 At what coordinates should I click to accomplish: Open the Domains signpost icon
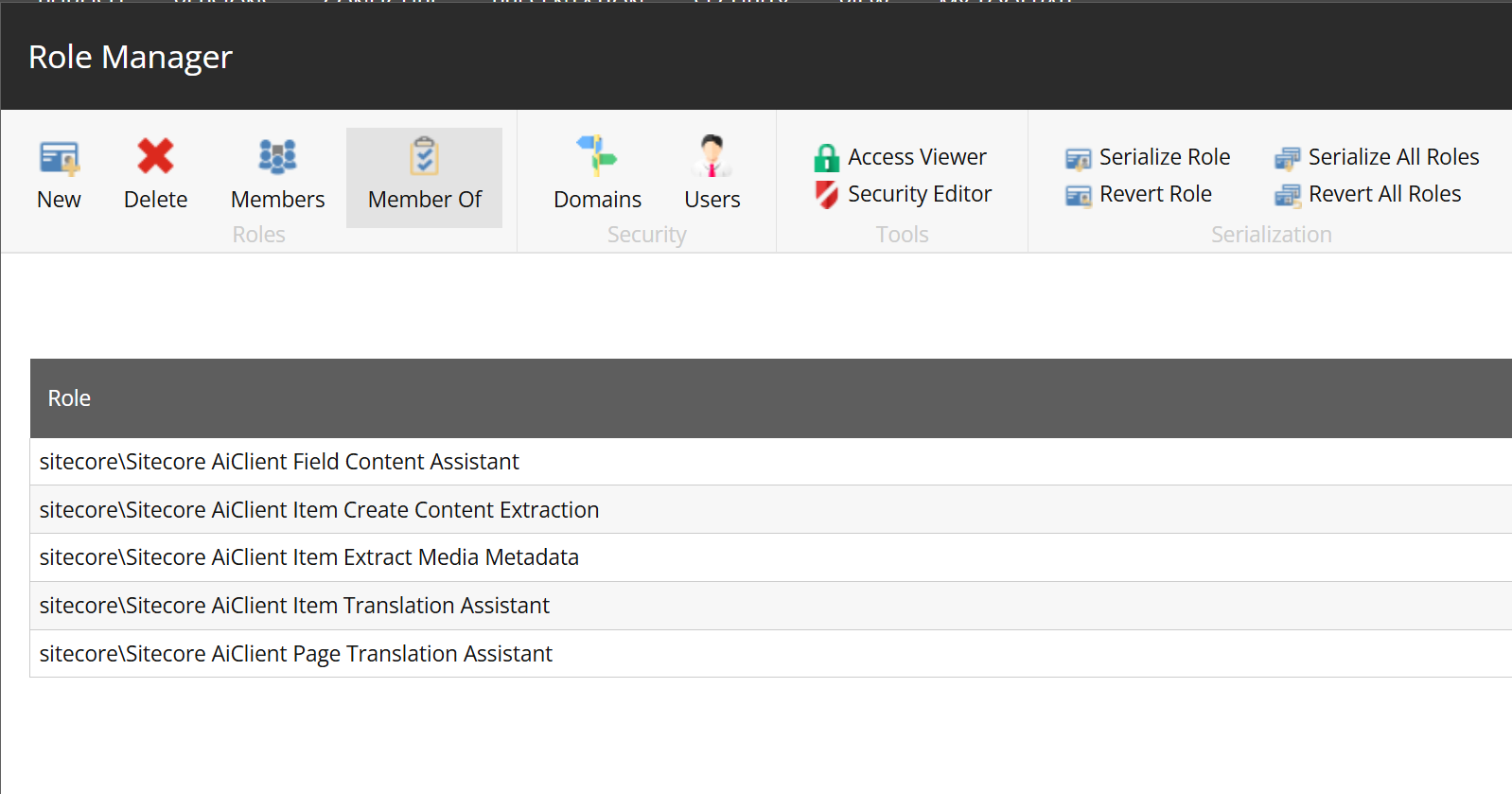[597, 156]
